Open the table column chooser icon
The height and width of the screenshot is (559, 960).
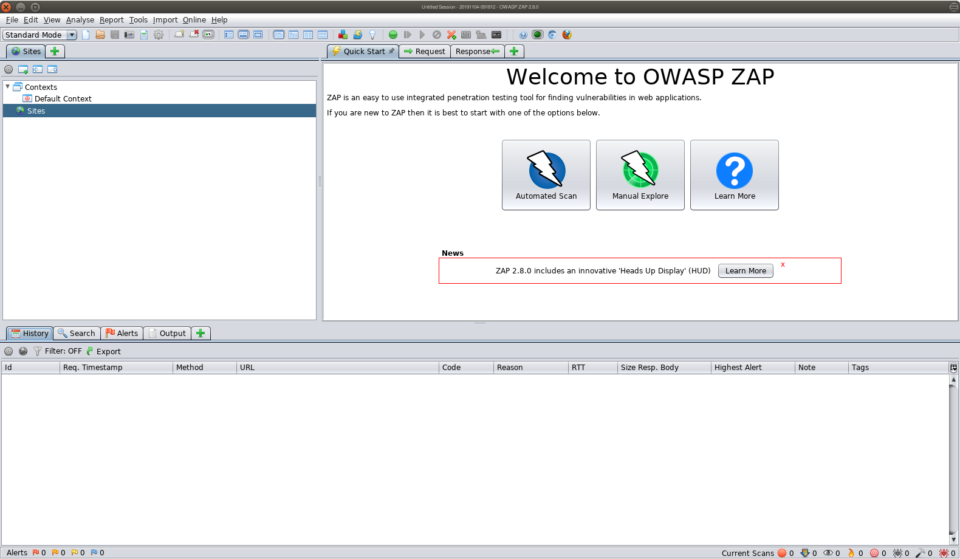(x=953, y=368)
